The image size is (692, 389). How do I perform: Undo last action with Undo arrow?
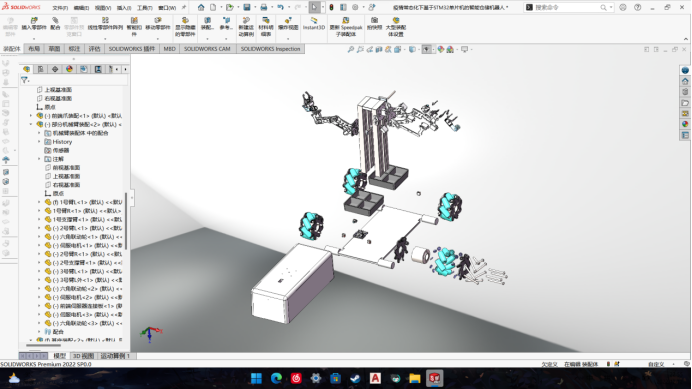coord(280,8)
